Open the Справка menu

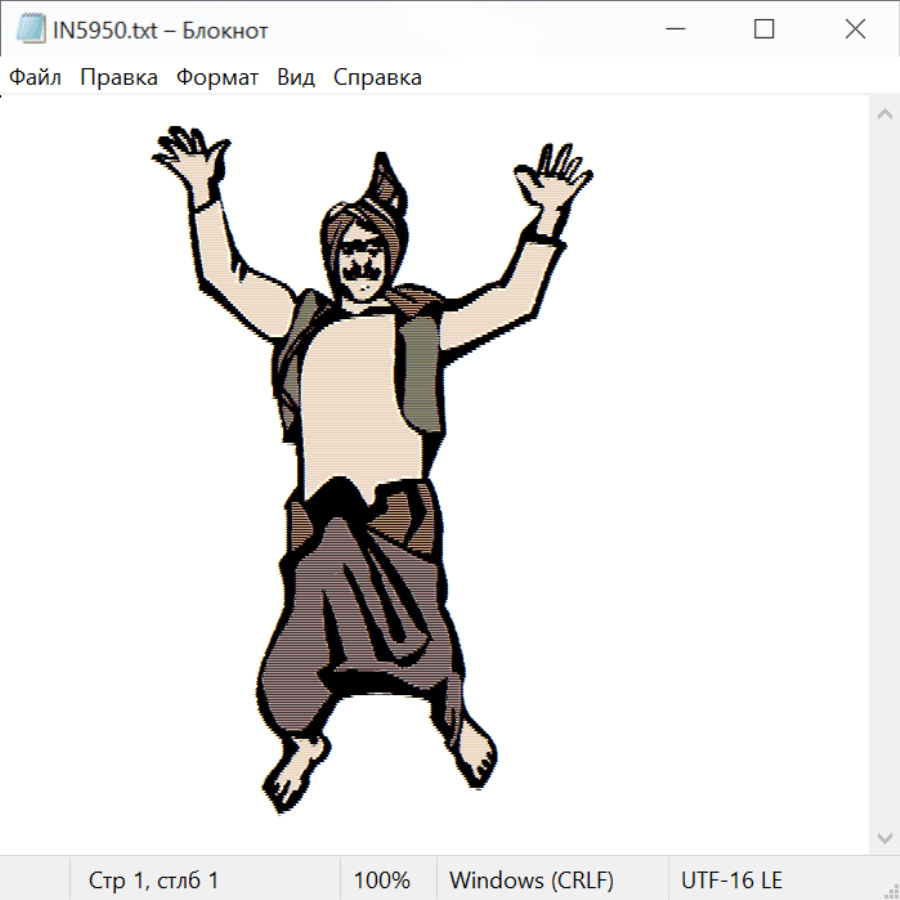(377, 78)
